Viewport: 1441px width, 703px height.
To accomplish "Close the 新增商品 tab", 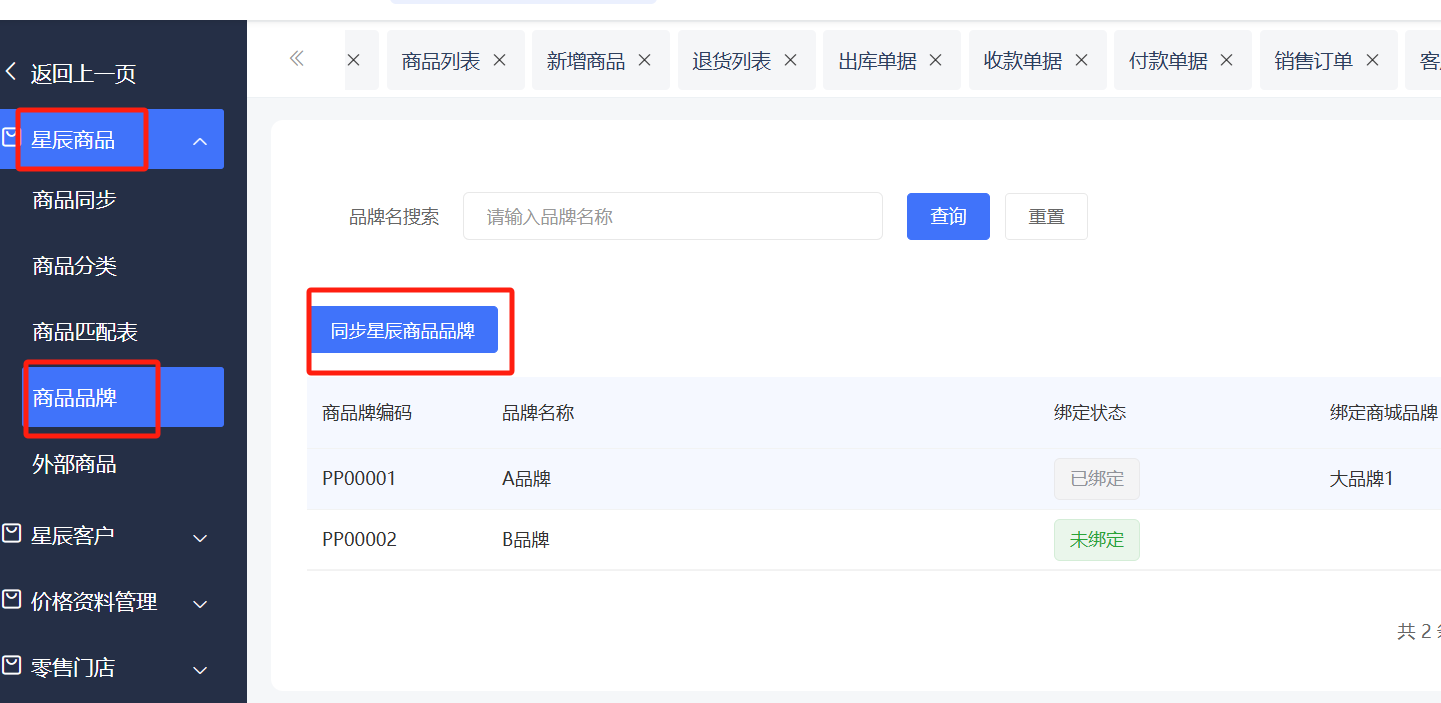I will click(x=645, y=60).
